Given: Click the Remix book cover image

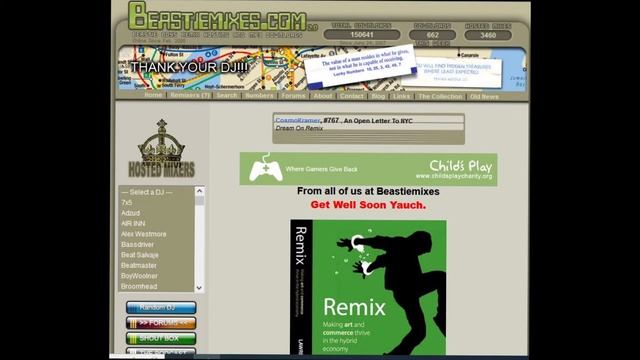Looking at the screenshot, I should coord(368,287).
